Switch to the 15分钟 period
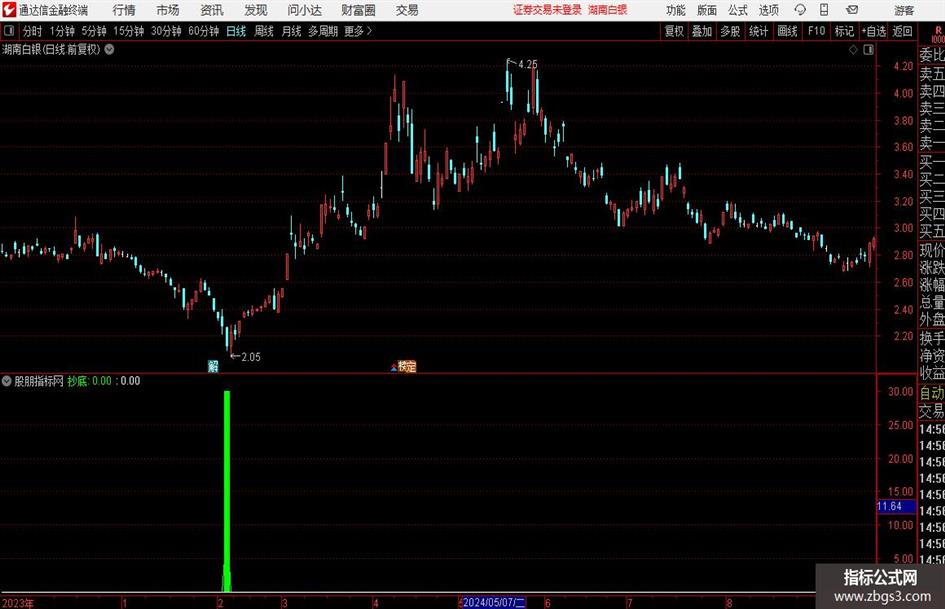Image resolution: width=945 pixels, height=609 pixels. pos(128,31)
